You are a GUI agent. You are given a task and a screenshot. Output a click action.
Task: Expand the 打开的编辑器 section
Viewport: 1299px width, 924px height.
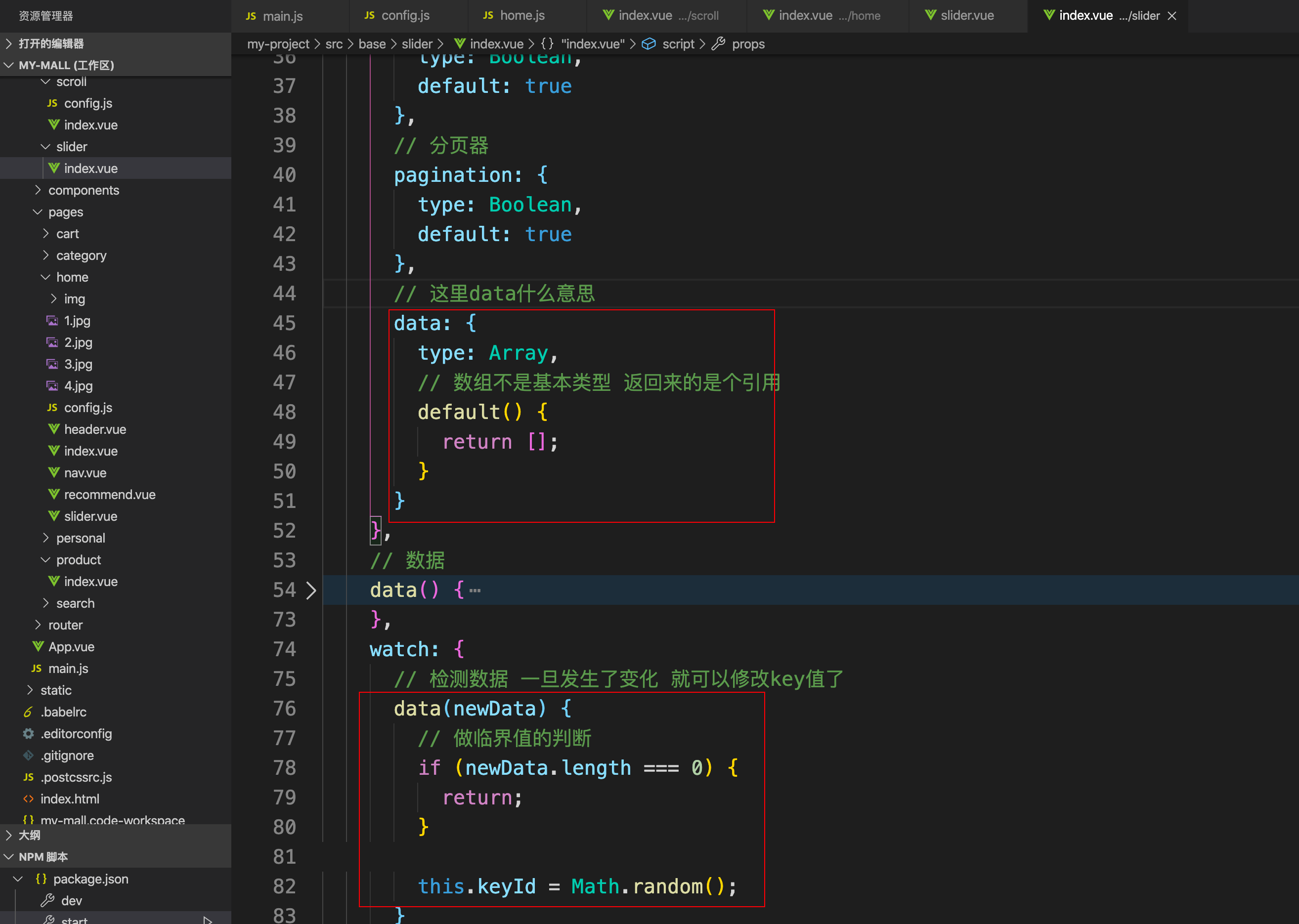coord(116,44)
